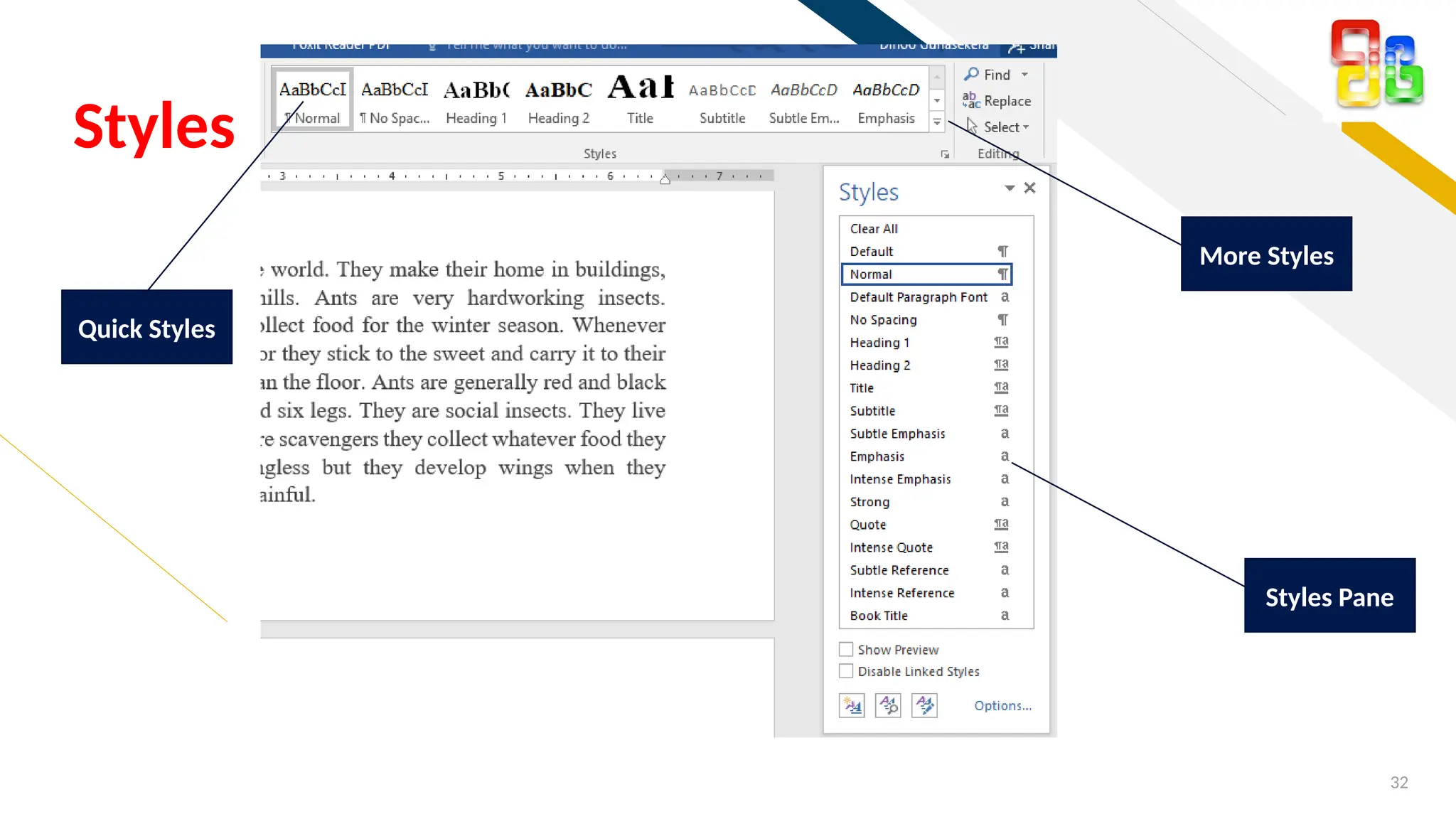Image resolution: width=1456 pixels, height=819 pixels.
Task: Click the Replace icon in Editing group
Action: (x=971, y=101)
